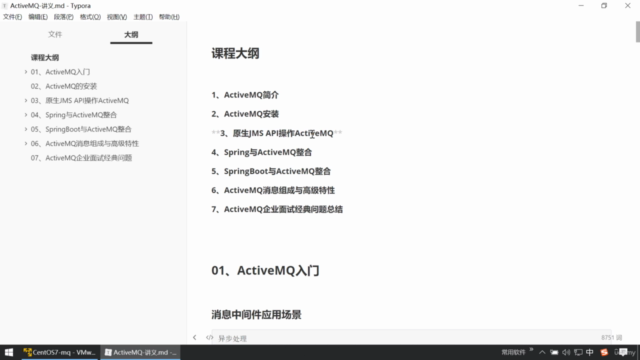Expand the 05、SpringBoot与ActiveMQ整合 outline node
640x360 pixels.
(x=26, y=129)
